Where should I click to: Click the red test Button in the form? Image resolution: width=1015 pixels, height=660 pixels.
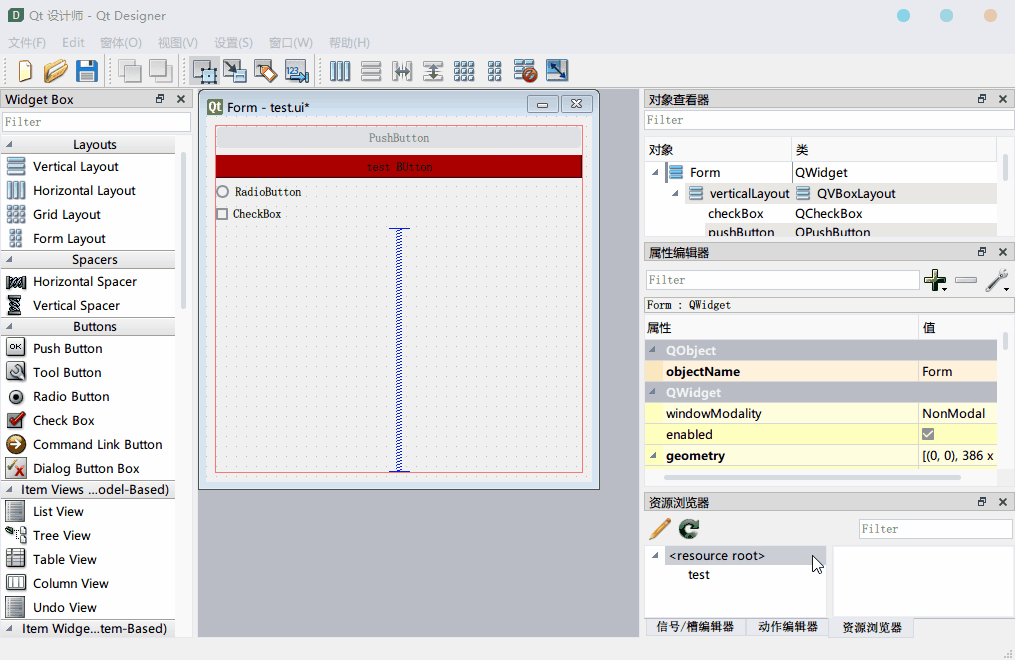[398, 166]
